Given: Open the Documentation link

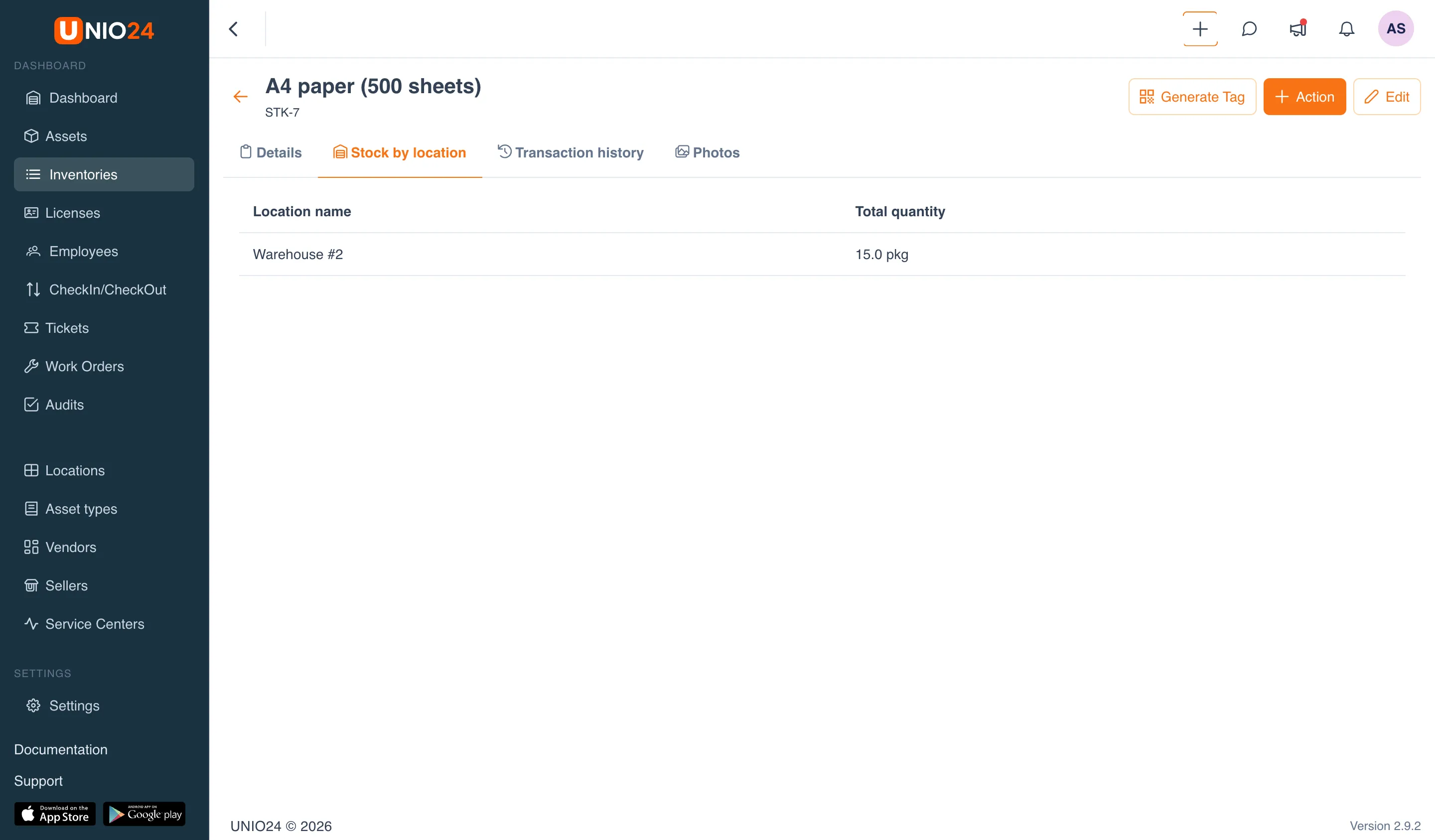Looking at the screenshot, I should [x=60, y=749].
